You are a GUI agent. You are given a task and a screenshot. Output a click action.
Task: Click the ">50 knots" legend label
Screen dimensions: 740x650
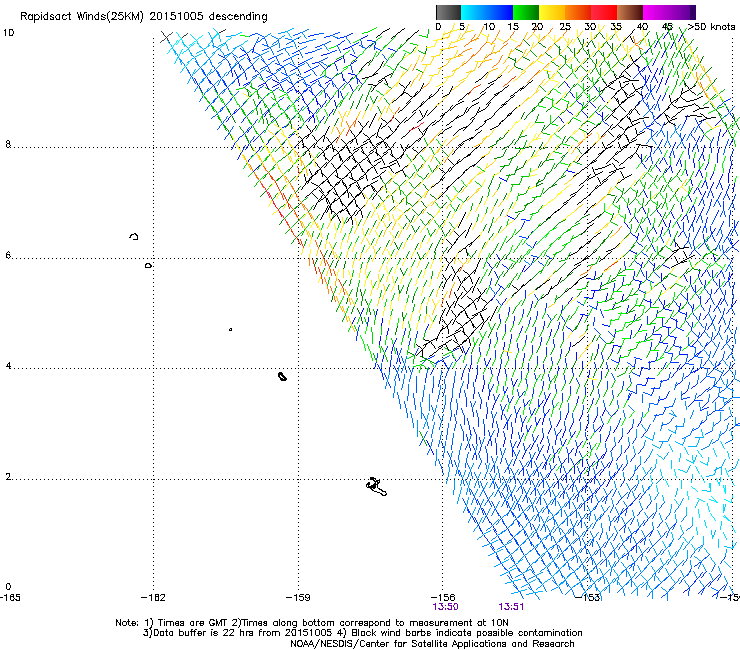(711, 27)
